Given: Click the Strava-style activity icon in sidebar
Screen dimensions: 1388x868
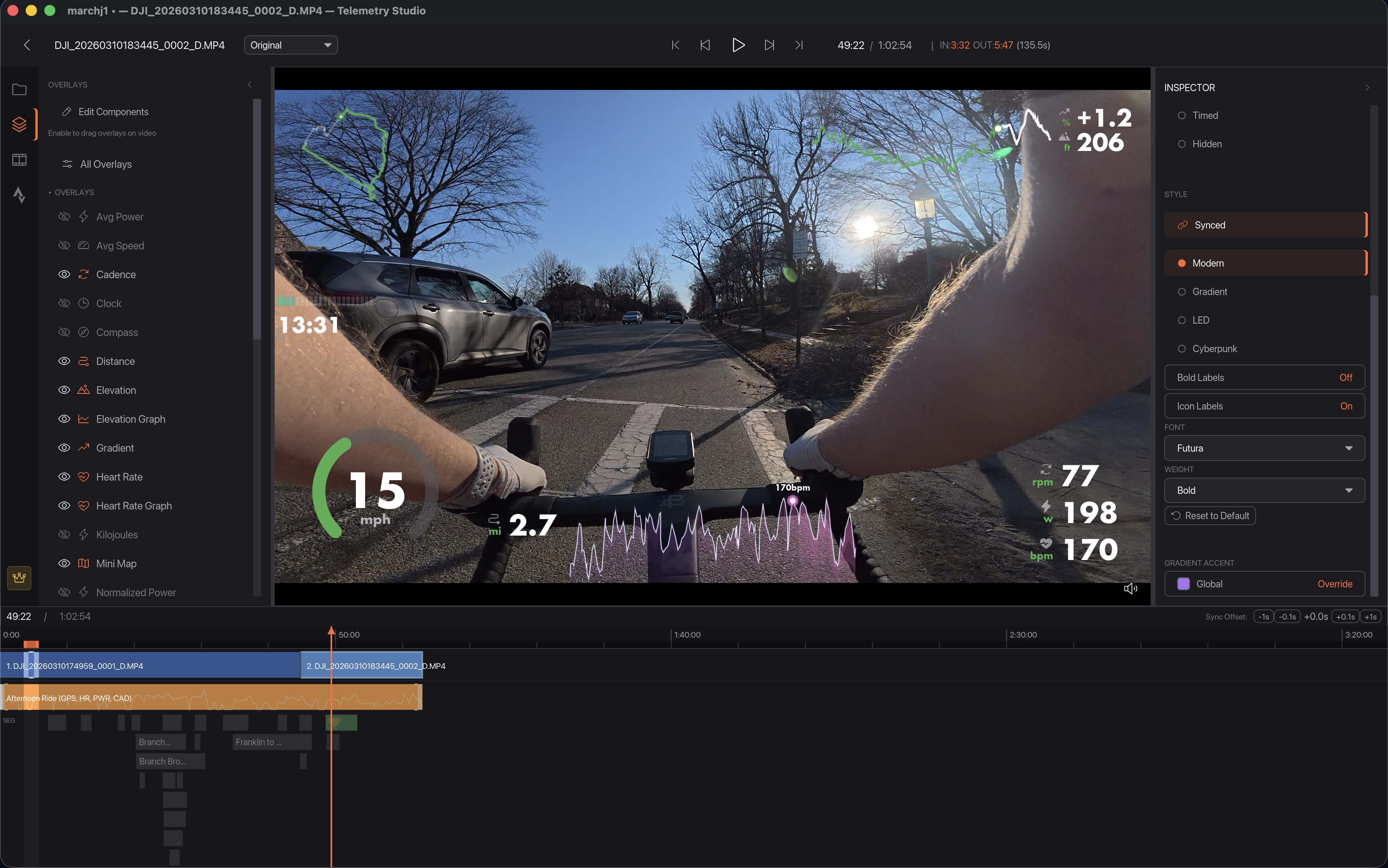Looking at the screenshot, I should 19,195.
